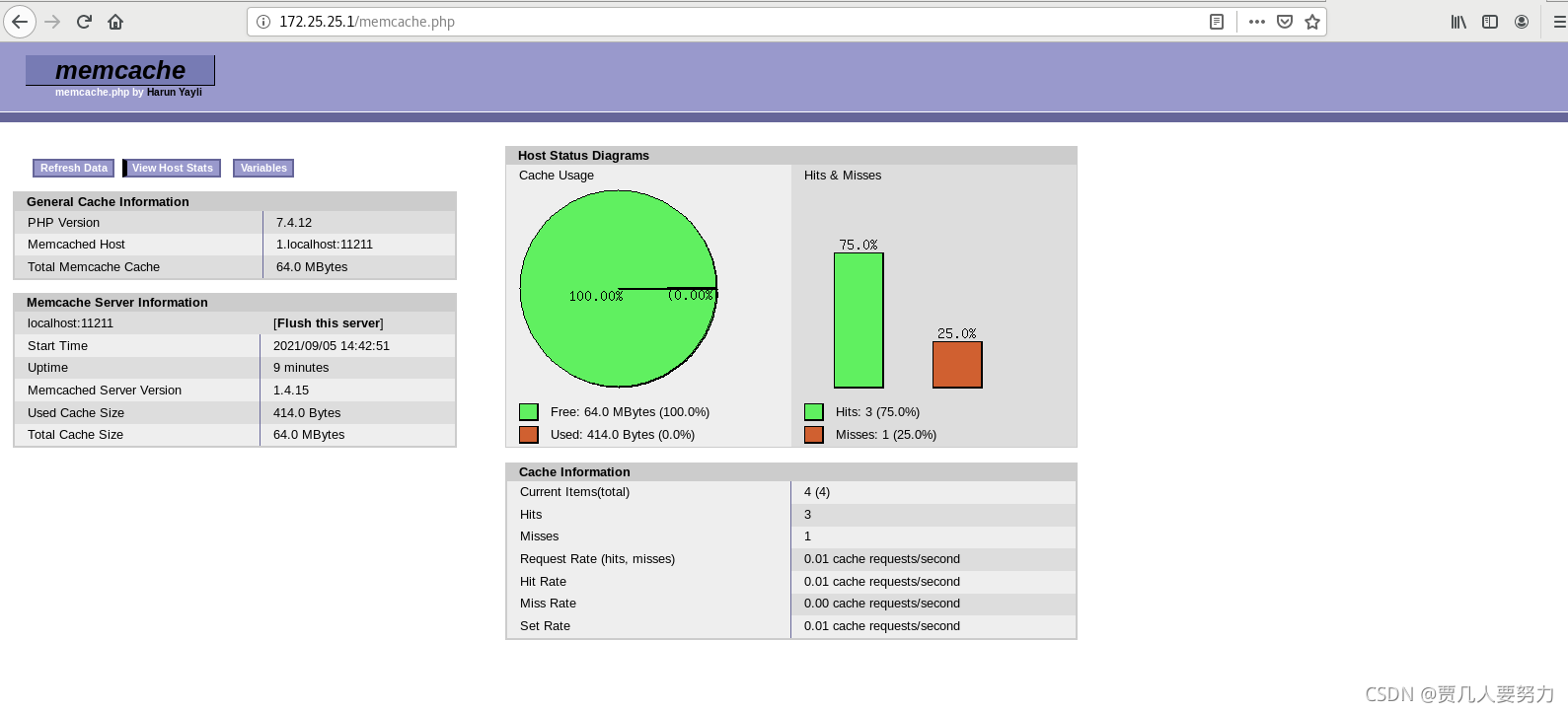This screenshot has width=1568, height=713.
Task: Open the View Host Stats tab
Action: (172, 169)
